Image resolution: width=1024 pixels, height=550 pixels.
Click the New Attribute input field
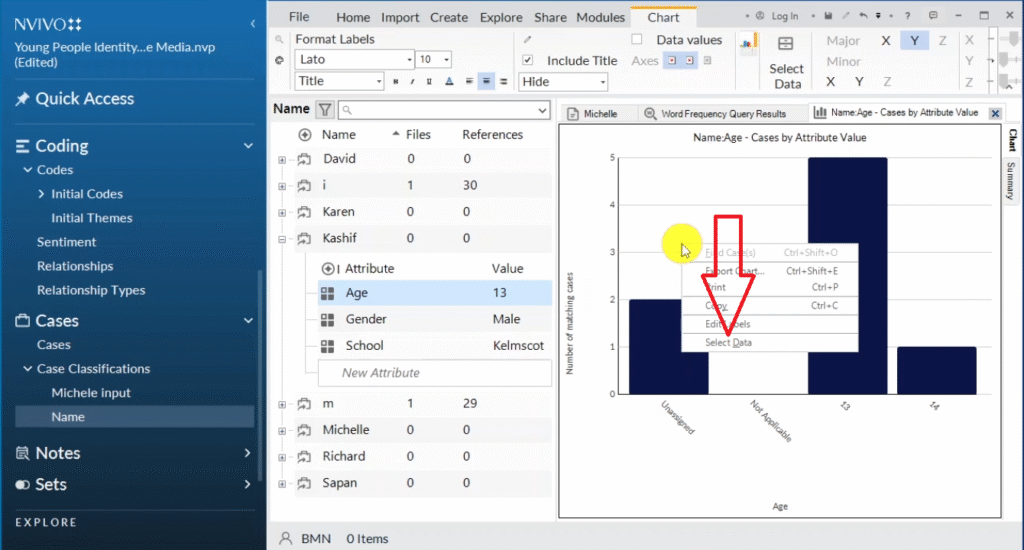(434, 373)
